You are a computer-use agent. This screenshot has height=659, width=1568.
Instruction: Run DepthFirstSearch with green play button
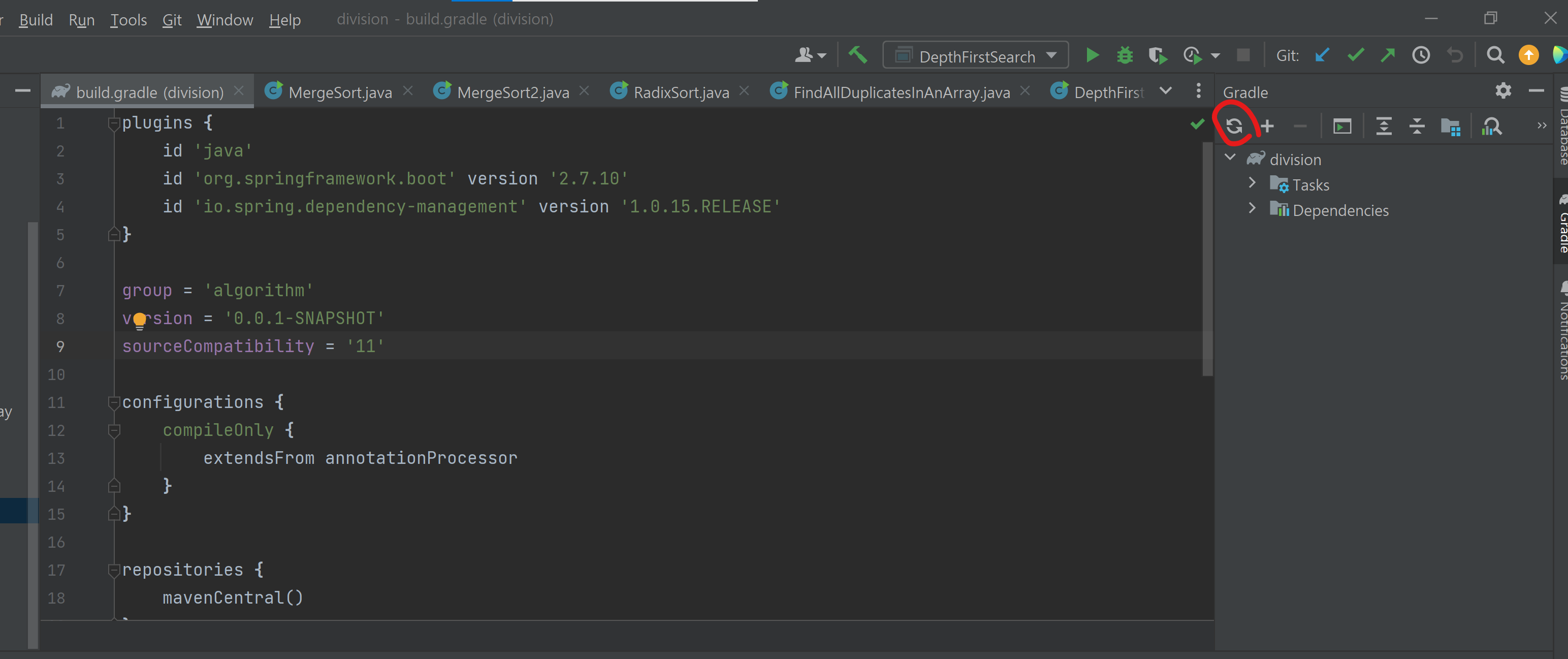[x=1092, y=55]
